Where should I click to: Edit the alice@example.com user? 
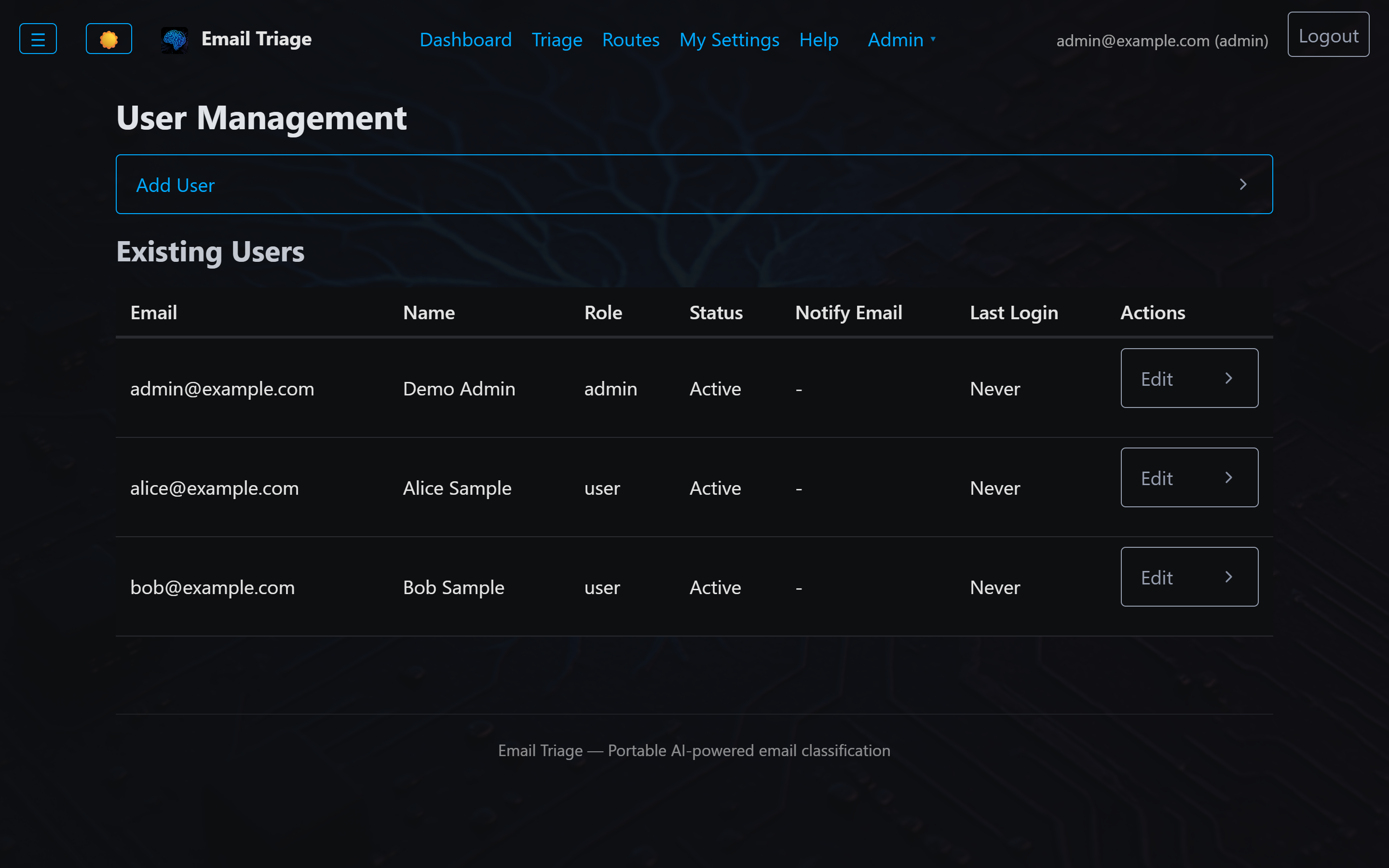click(1189, 477)
